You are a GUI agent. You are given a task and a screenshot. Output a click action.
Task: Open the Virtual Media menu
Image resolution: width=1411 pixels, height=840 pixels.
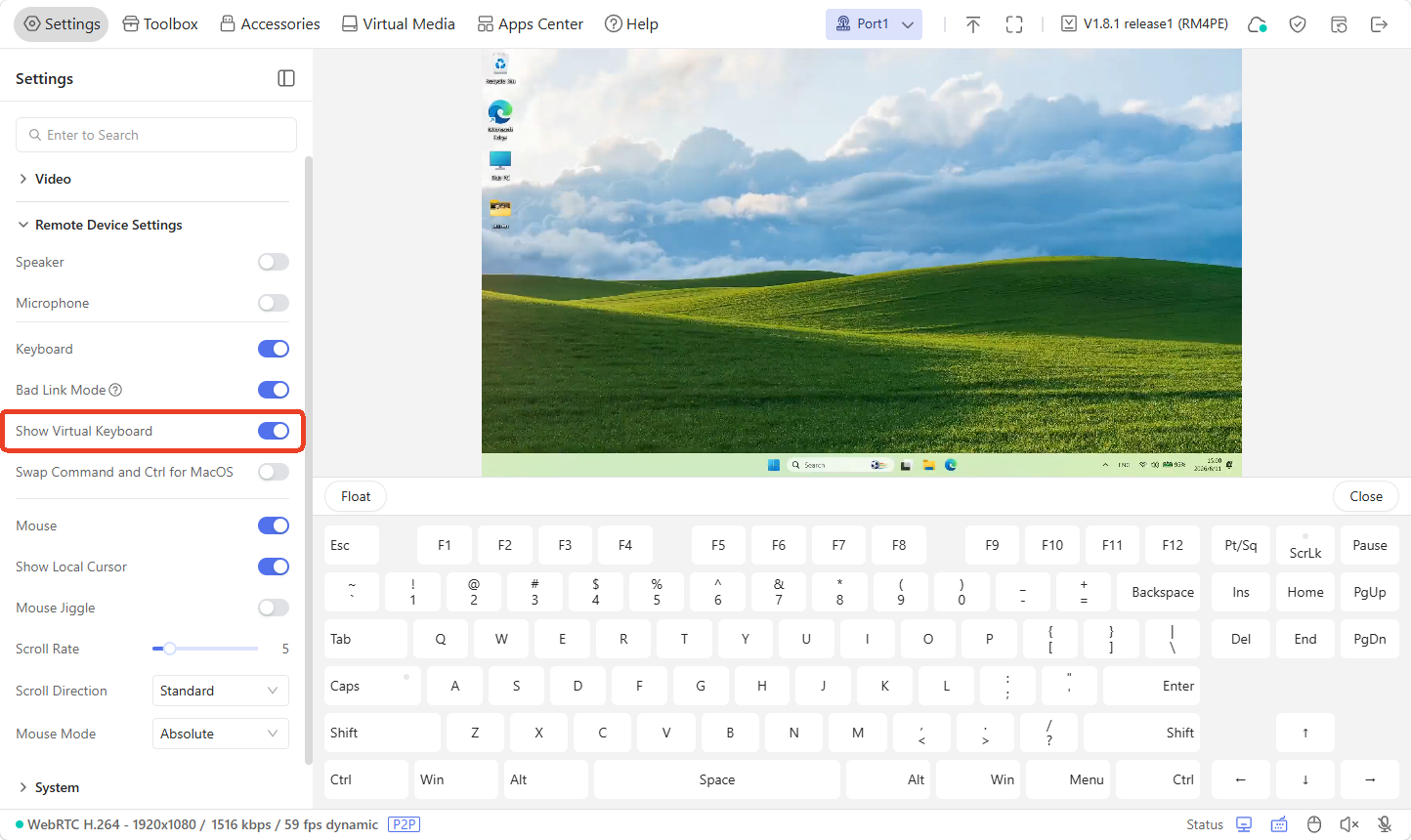pos(399,24)
